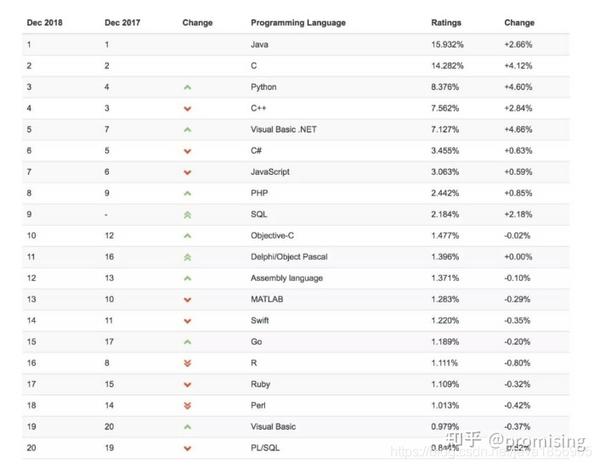
Task: Click the green up arrow beside Visual Basic .NET
Action: coord(187,130)
